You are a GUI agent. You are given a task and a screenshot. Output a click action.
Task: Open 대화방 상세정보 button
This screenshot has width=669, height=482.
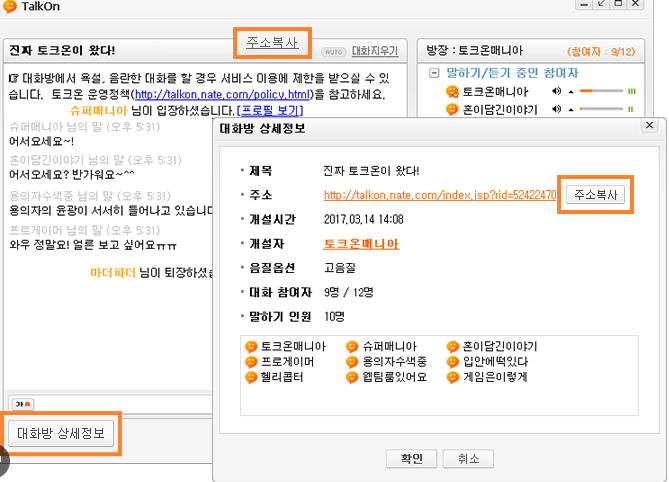click(x=61, y=433)
